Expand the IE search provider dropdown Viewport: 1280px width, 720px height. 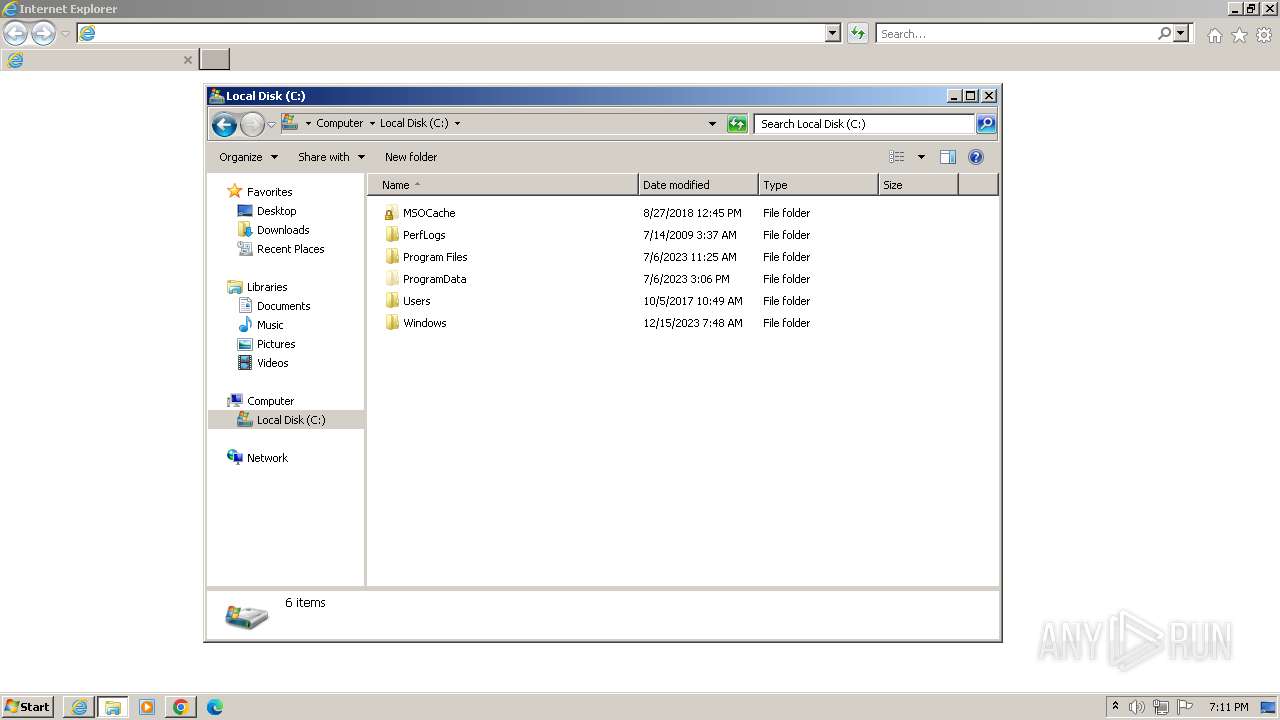1181,33
